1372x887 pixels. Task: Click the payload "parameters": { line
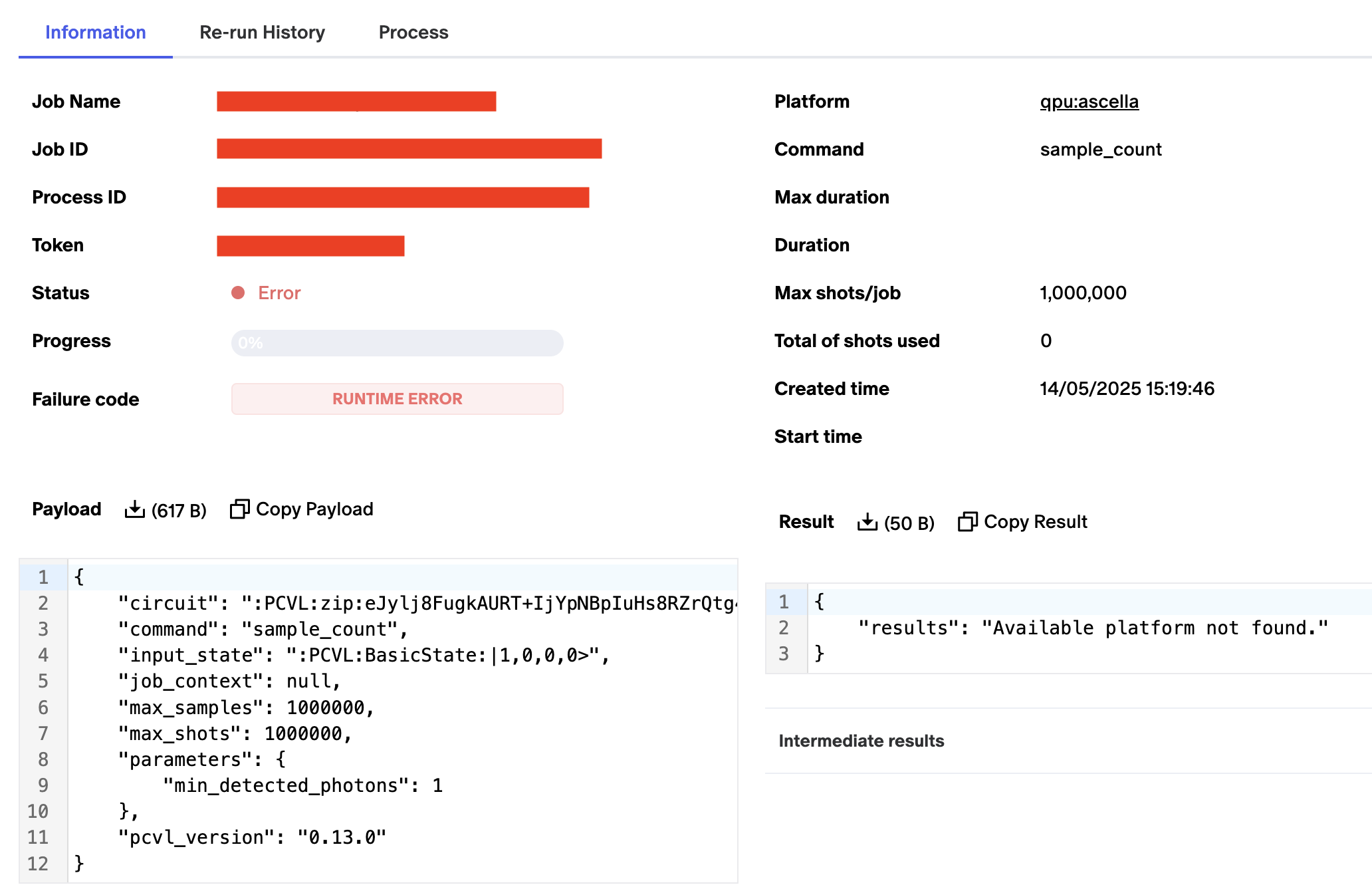[x=403, y=759]
